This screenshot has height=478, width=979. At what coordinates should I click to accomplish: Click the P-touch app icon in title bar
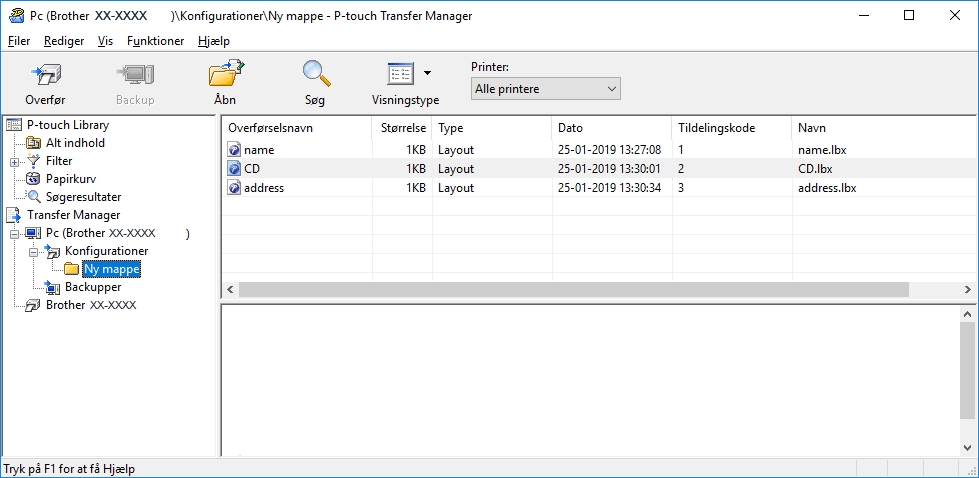click(x=16, y=16)
